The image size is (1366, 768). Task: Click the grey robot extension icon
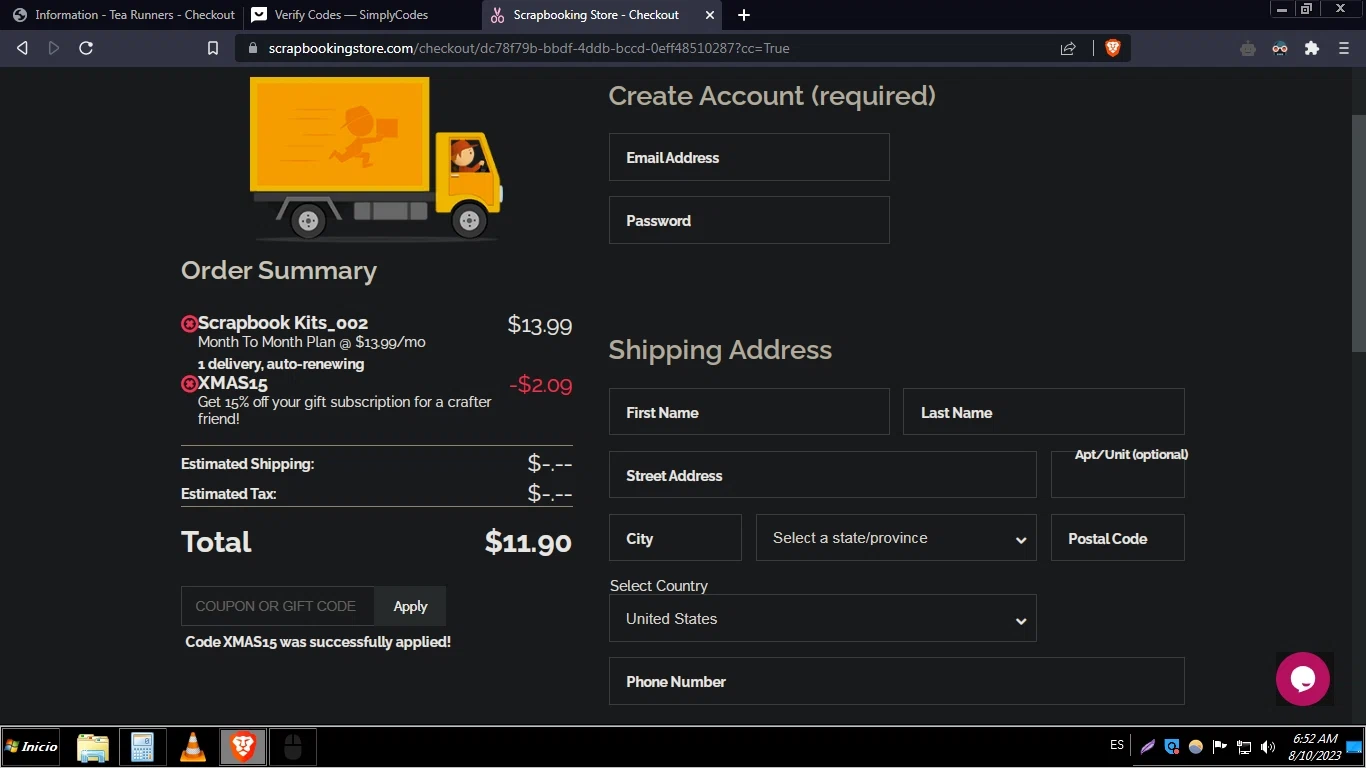(1248, 48)
